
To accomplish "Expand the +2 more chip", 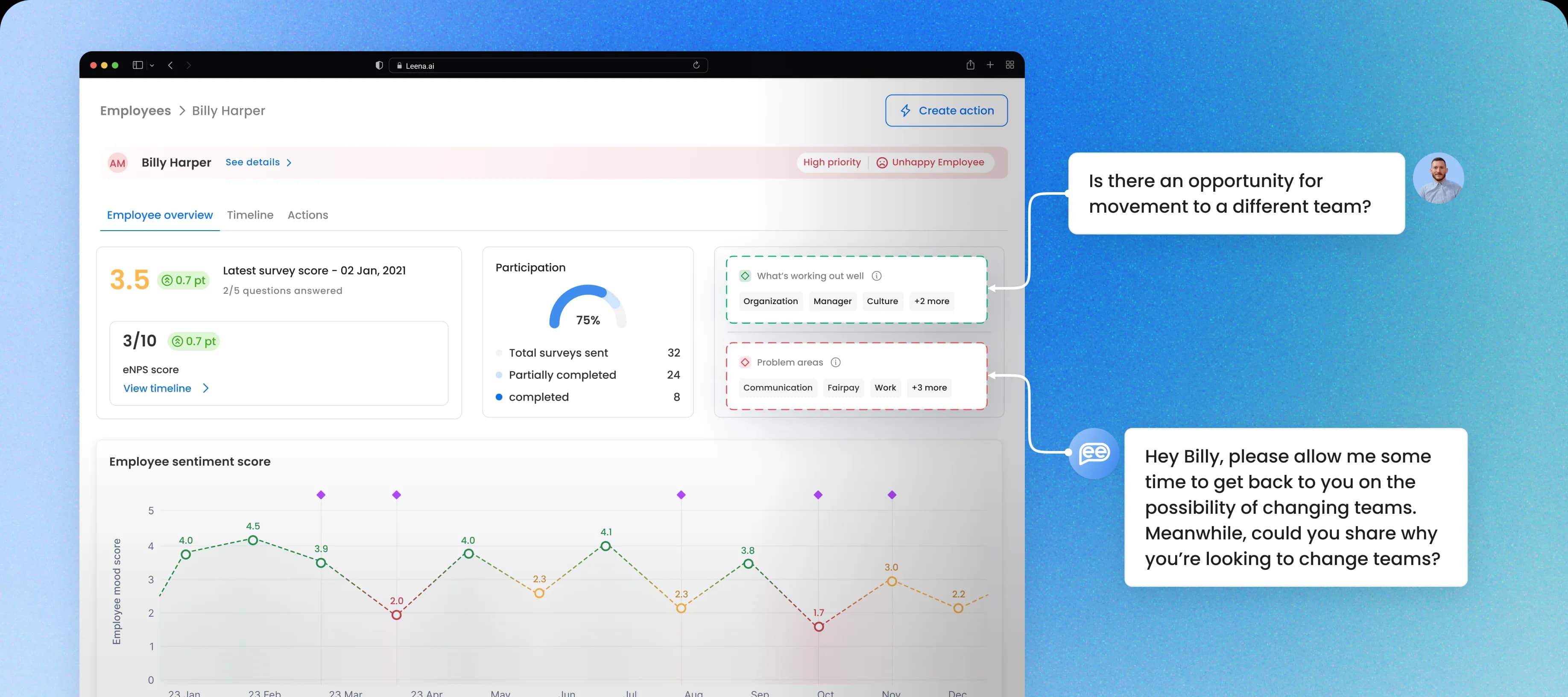I will click(931, 302).
